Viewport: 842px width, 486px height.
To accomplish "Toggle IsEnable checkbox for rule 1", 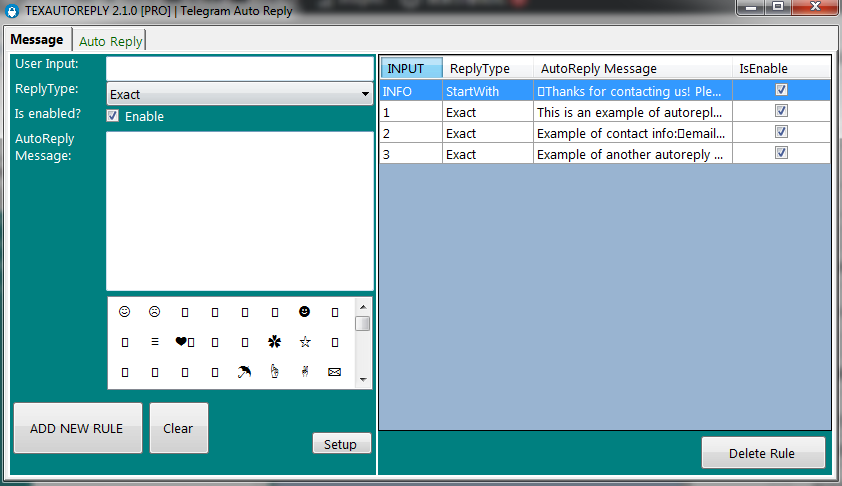I will [x=781, y=111].
